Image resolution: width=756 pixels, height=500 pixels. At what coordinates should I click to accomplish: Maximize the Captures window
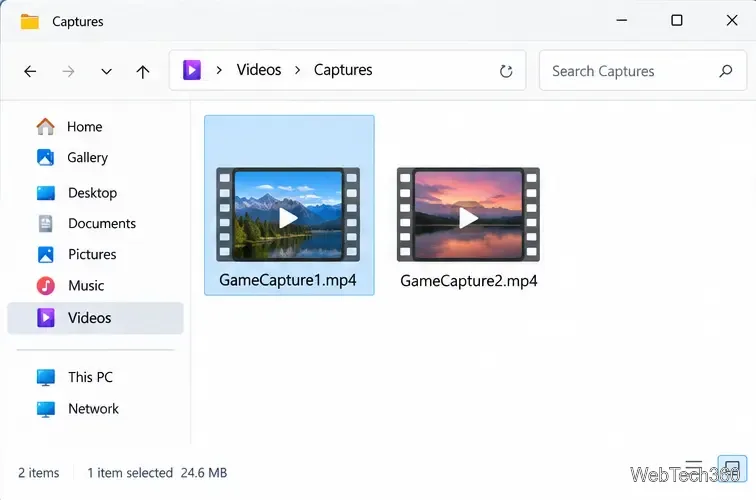click(x=677, y=20)
